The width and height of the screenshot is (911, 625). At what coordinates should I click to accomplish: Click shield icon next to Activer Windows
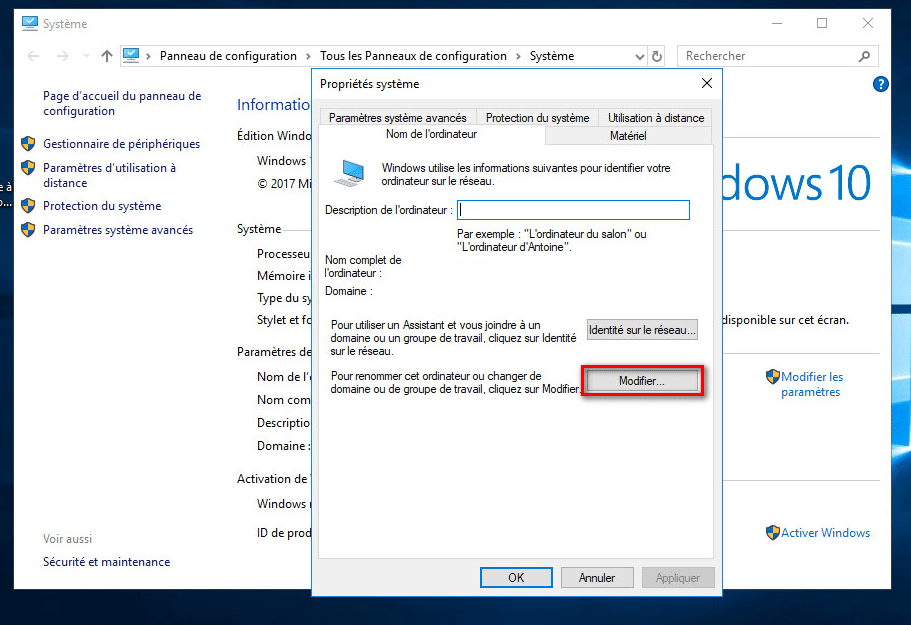click(773, 532)
